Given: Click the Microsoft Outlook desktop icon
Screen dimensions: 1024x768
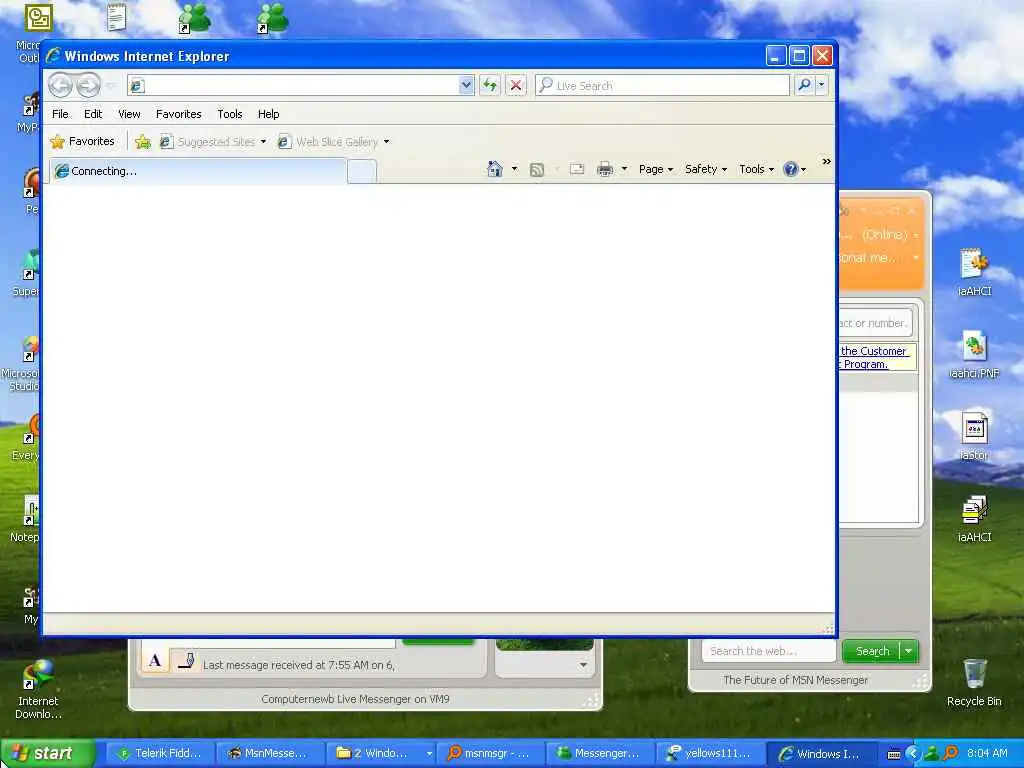Looking at the screenshot, I should tap(39, 17).
